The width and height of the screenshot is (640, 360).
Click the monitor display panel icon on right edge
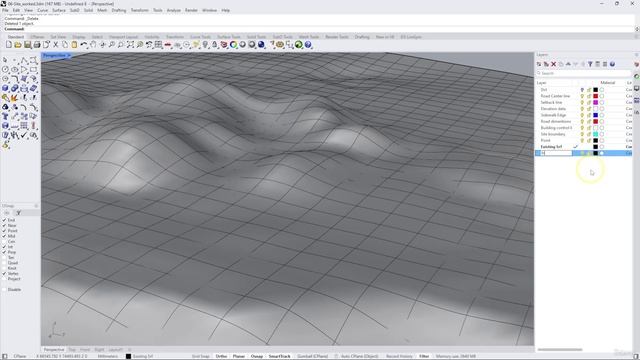click(x=636, y=89)
